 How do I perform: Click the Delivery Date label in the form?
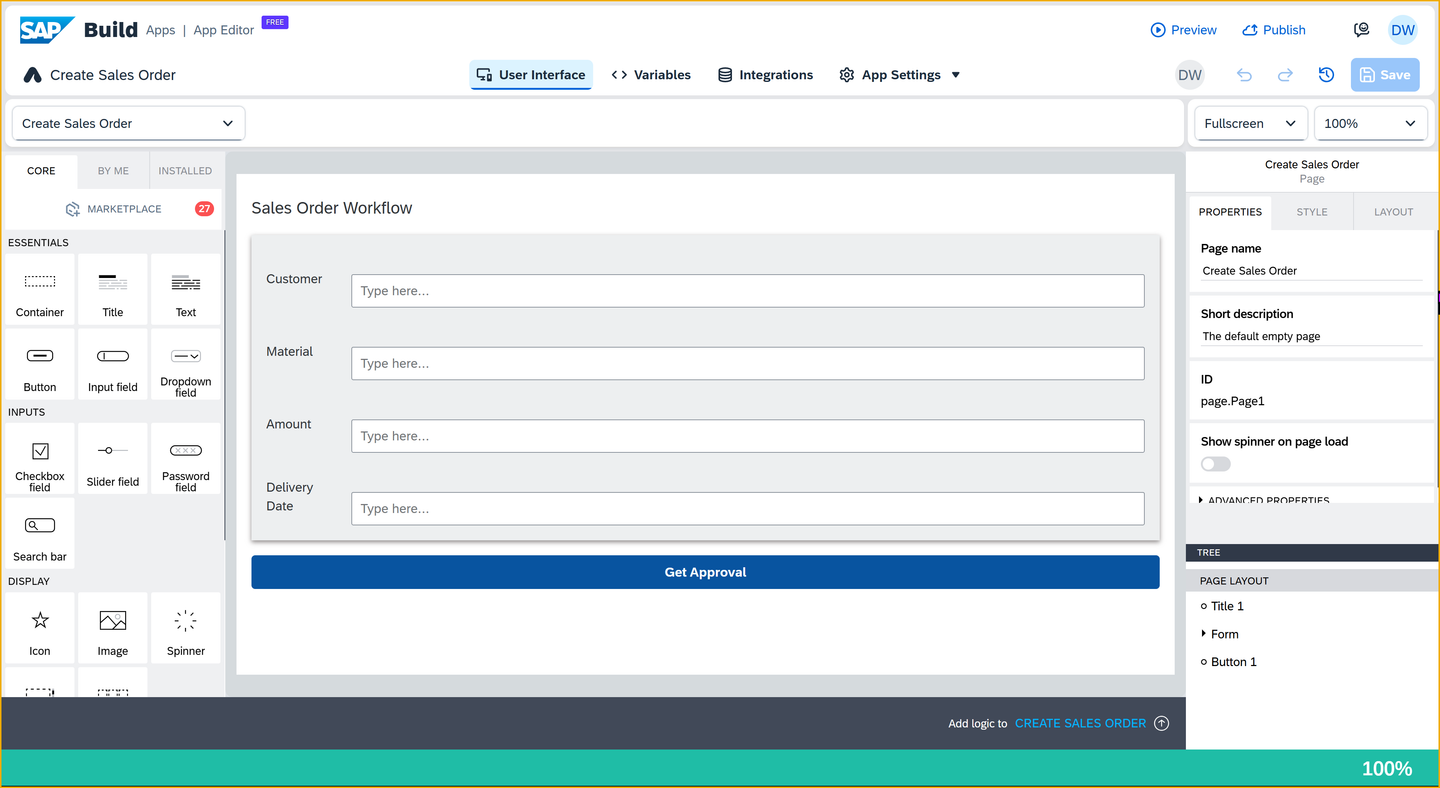tap(290, 497)
